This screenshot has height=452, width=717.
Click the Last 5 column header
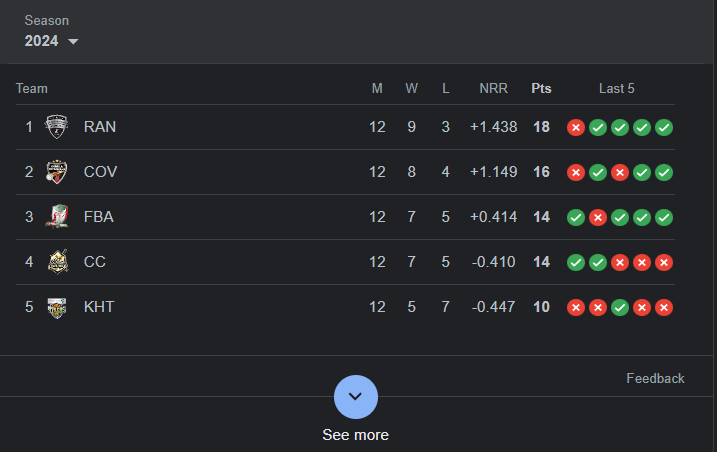[x=616, y=88]
